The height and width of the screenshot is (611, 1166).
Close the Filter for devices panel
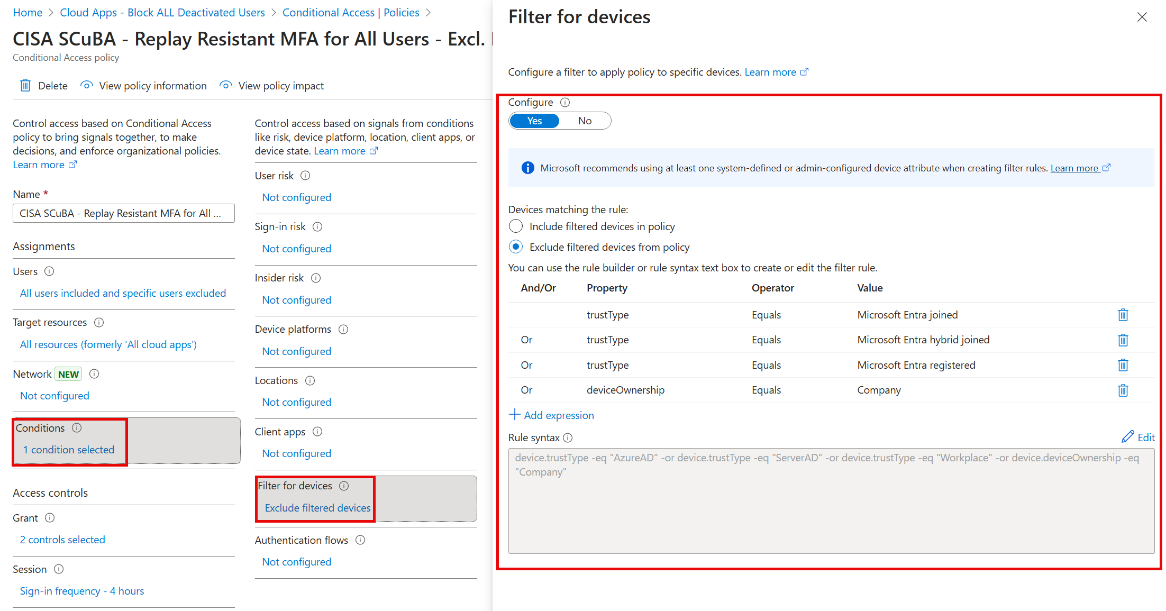pyautogui.click(x=1142, y=18)
